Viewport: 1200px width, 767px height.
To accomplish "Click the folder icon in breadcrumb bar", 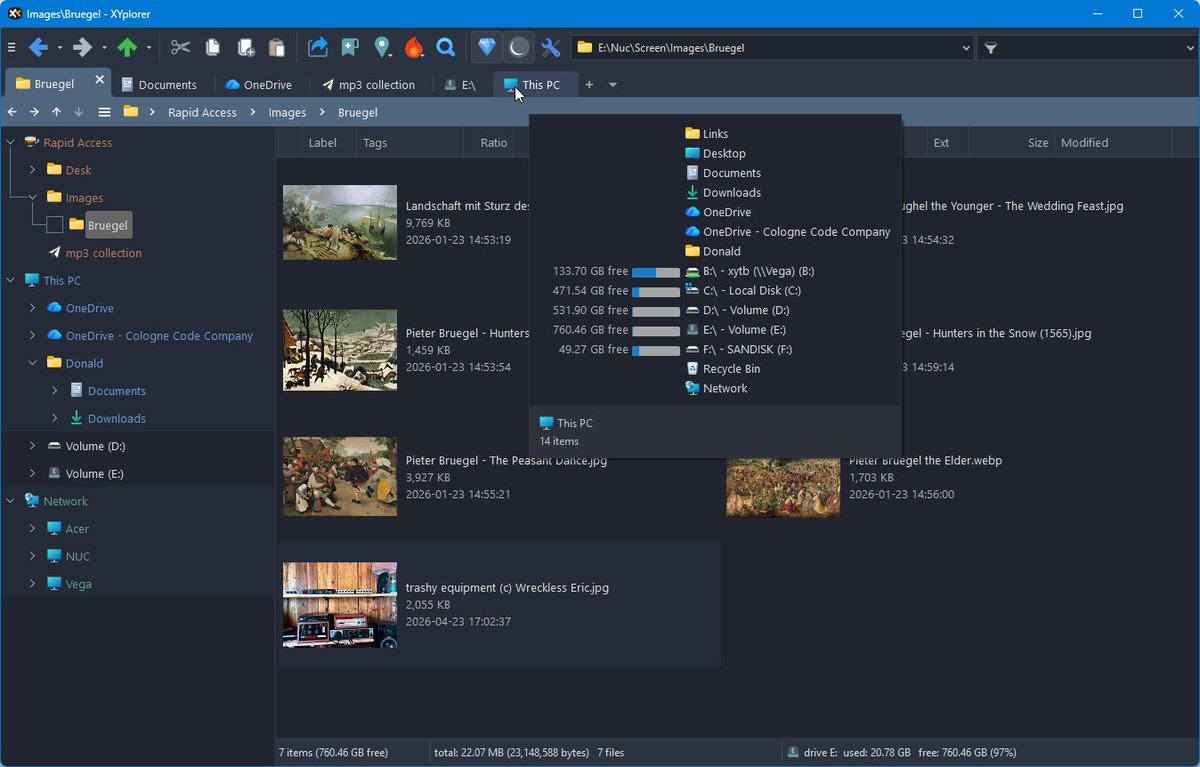I will tap(130, 112).
